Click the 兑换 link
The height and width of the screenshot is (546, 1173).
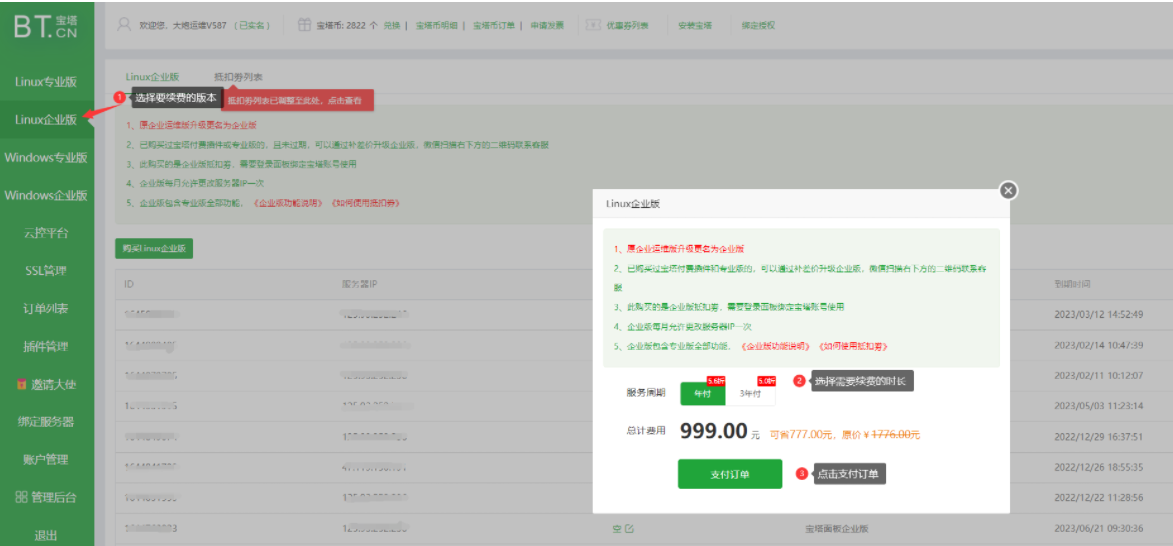click(391, 25)
